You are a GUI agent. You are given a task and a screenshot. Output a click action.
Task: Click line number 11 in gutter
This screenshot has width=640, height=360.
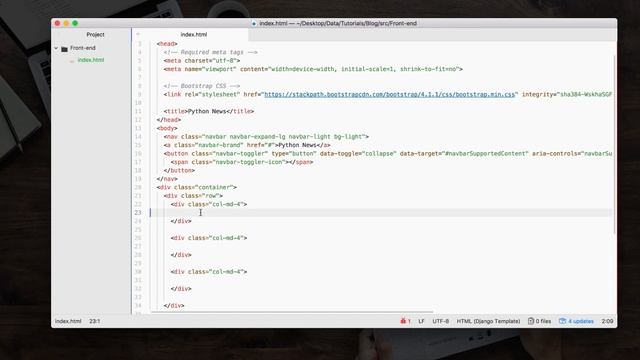tap(138, 111)
